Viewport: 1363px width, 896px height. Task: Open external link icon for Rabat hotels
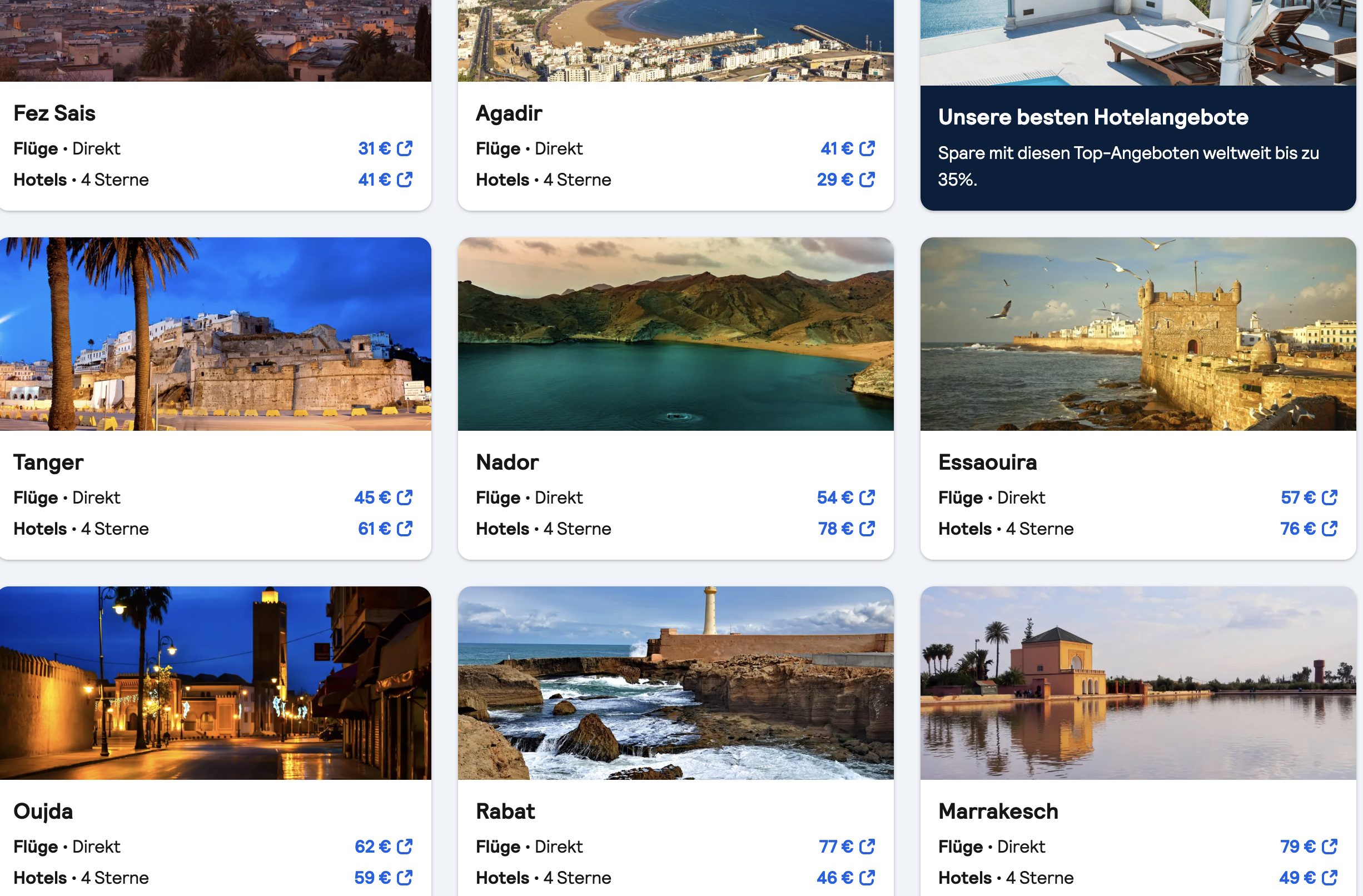[867, 877]
